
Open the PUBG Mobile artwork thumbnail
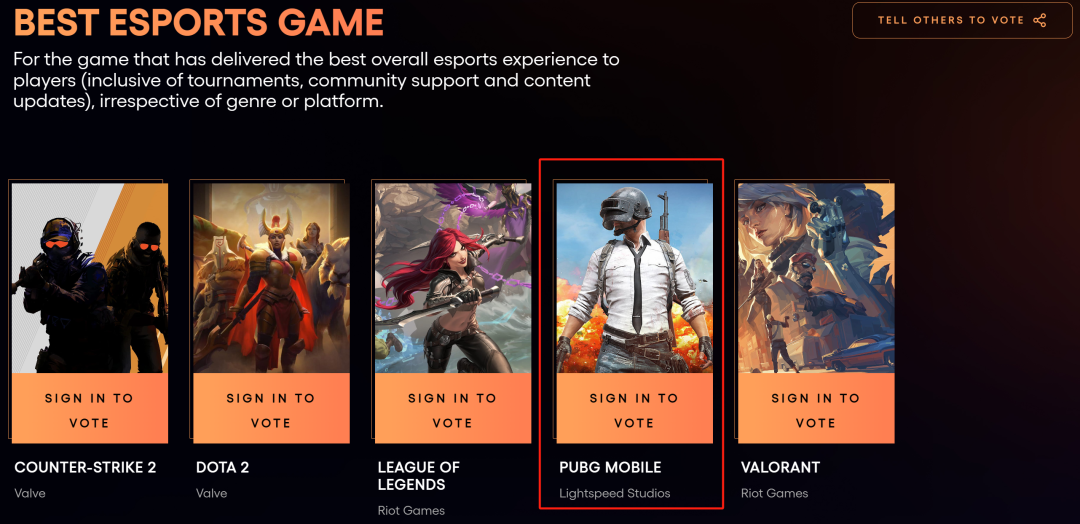(634, 278)
